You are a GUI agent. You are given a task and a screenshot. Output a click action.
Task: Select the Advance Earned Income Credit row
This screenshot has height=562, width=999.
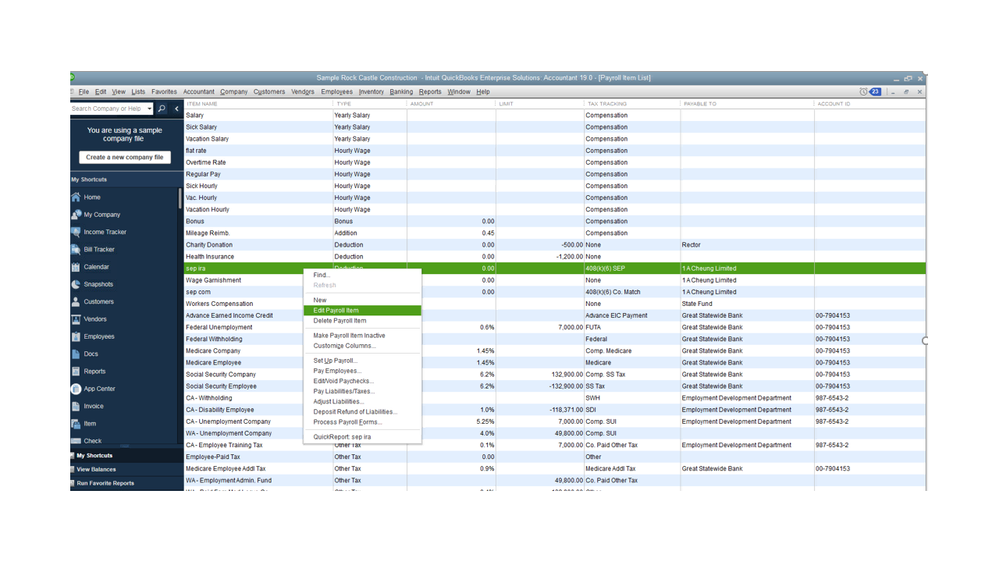(554, 316)
